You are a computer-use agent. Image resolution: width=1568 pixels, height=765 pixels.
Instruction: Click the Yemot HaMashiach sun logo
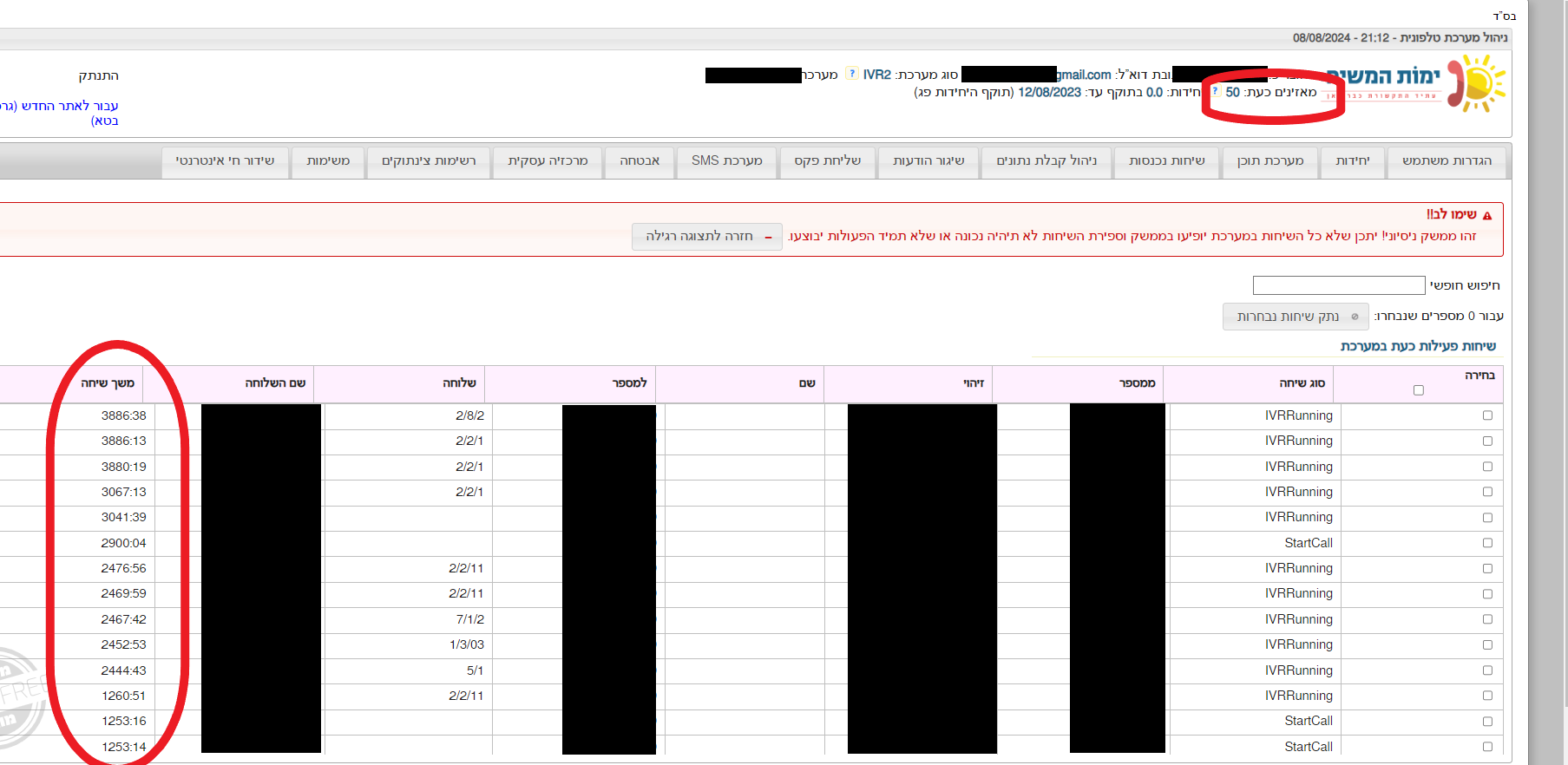(1479, 83)
